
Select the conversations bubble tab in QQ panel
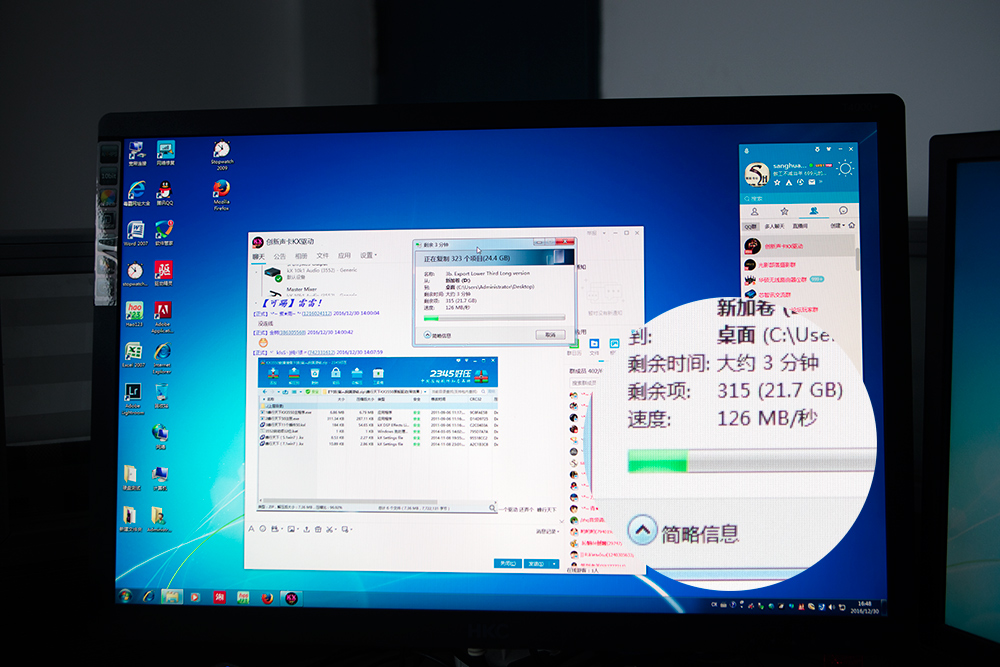[843, 210]
